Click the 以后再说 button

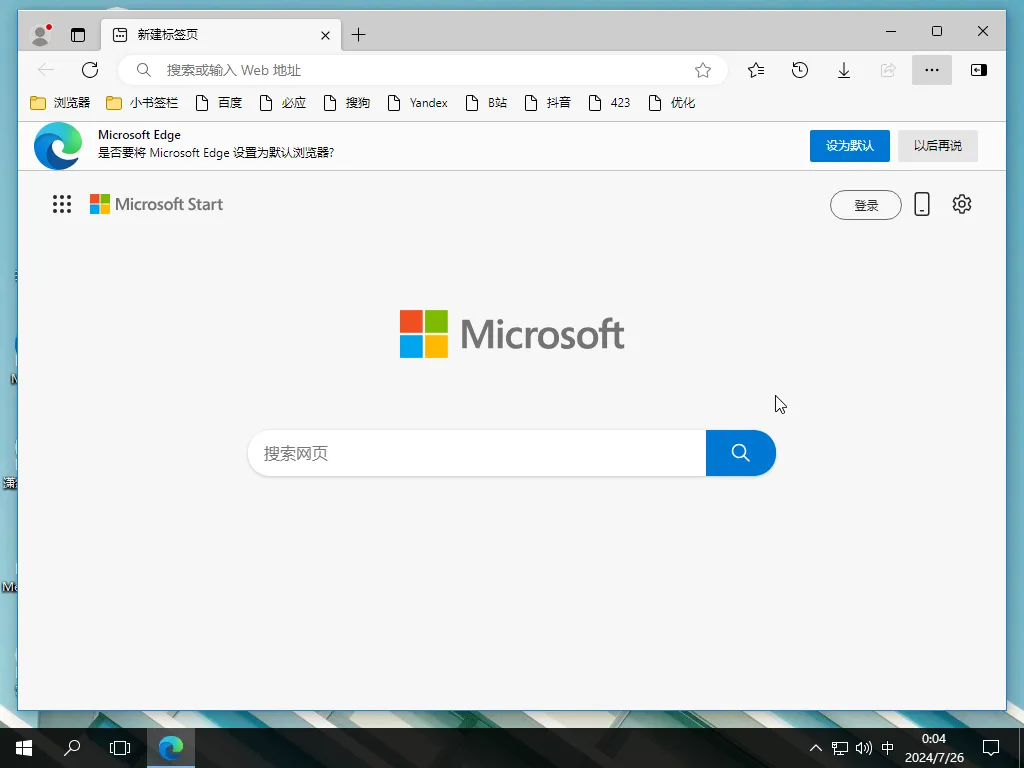pyautogui.click(x=937, y=145)
